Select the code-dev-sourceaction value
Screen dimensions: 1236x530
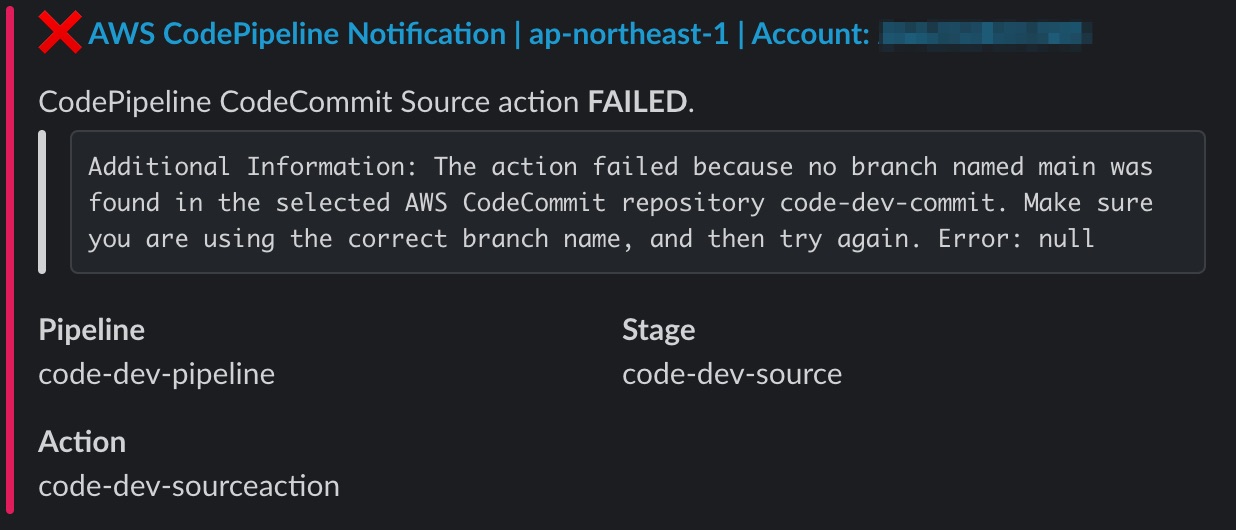189,487
